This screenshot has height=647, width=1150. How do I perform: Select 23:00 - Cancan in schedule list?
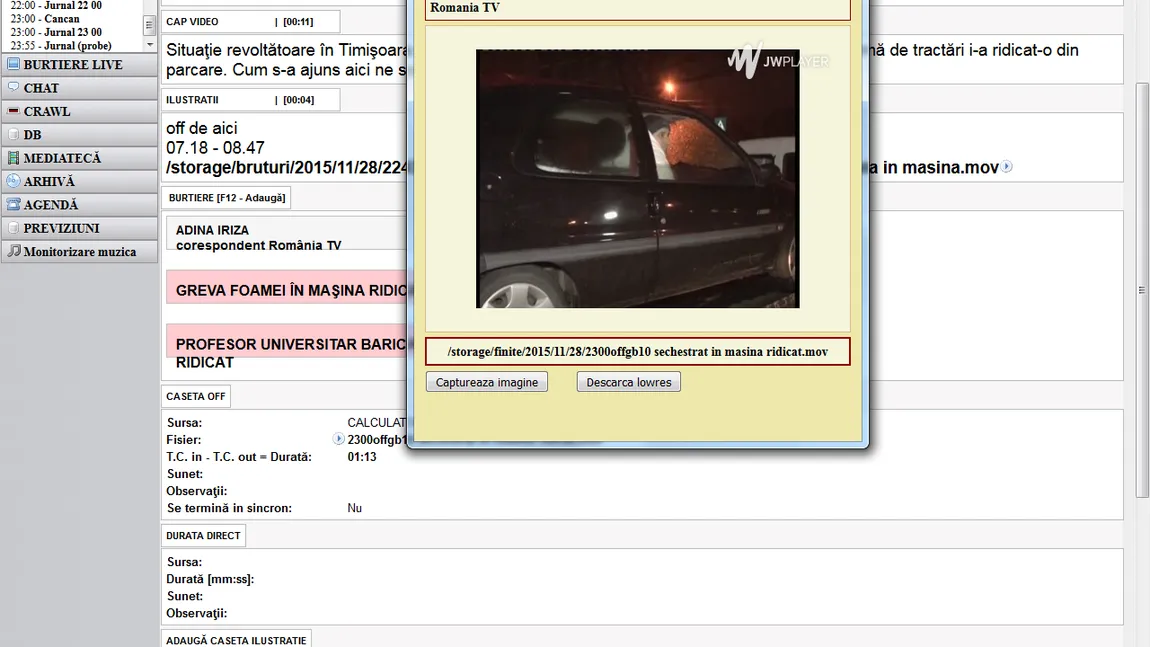[45, 18]
